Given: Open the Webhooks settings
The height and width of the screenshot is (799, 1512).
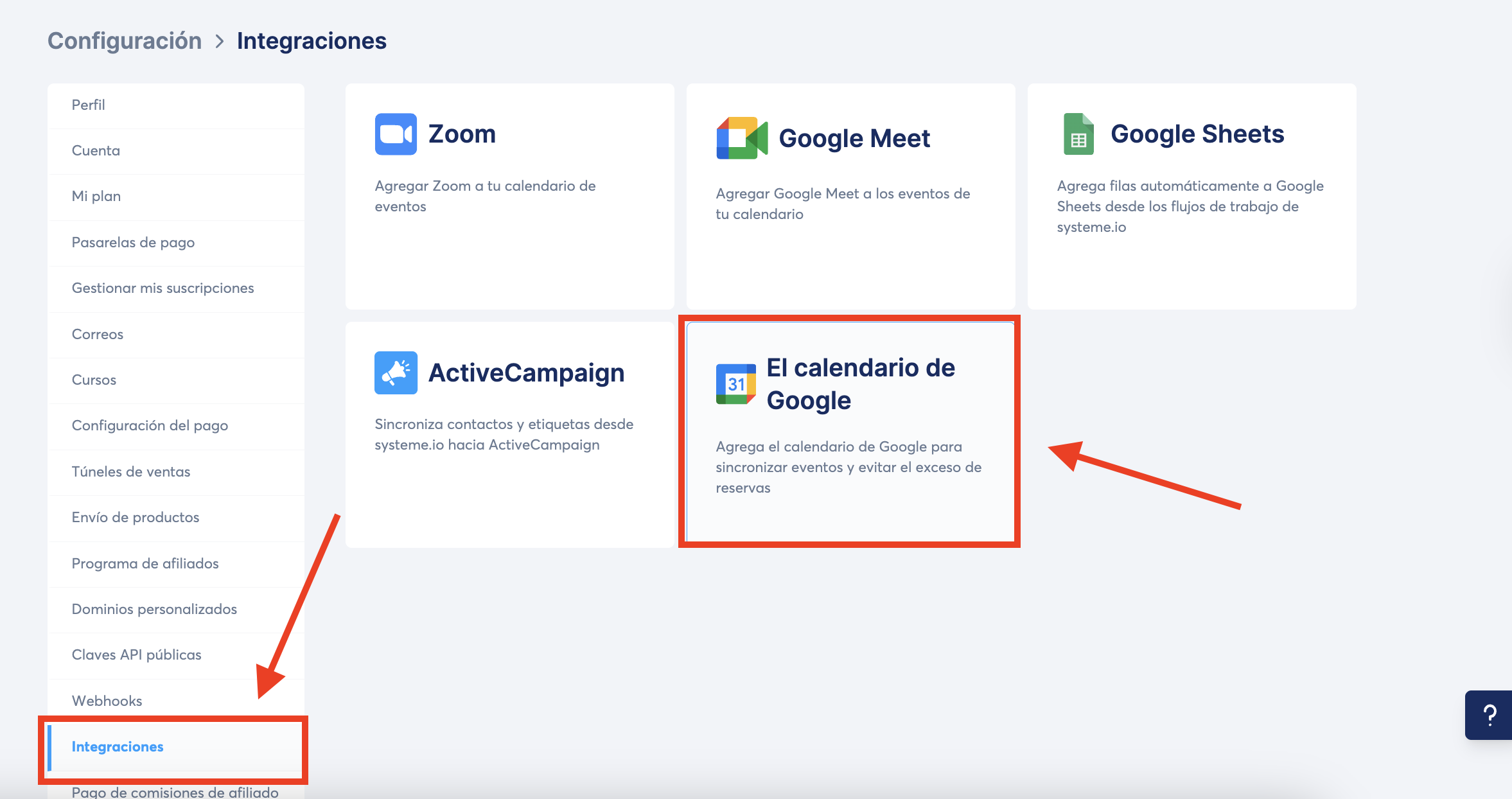Looking at the screenshot, I should pos(176,701).
